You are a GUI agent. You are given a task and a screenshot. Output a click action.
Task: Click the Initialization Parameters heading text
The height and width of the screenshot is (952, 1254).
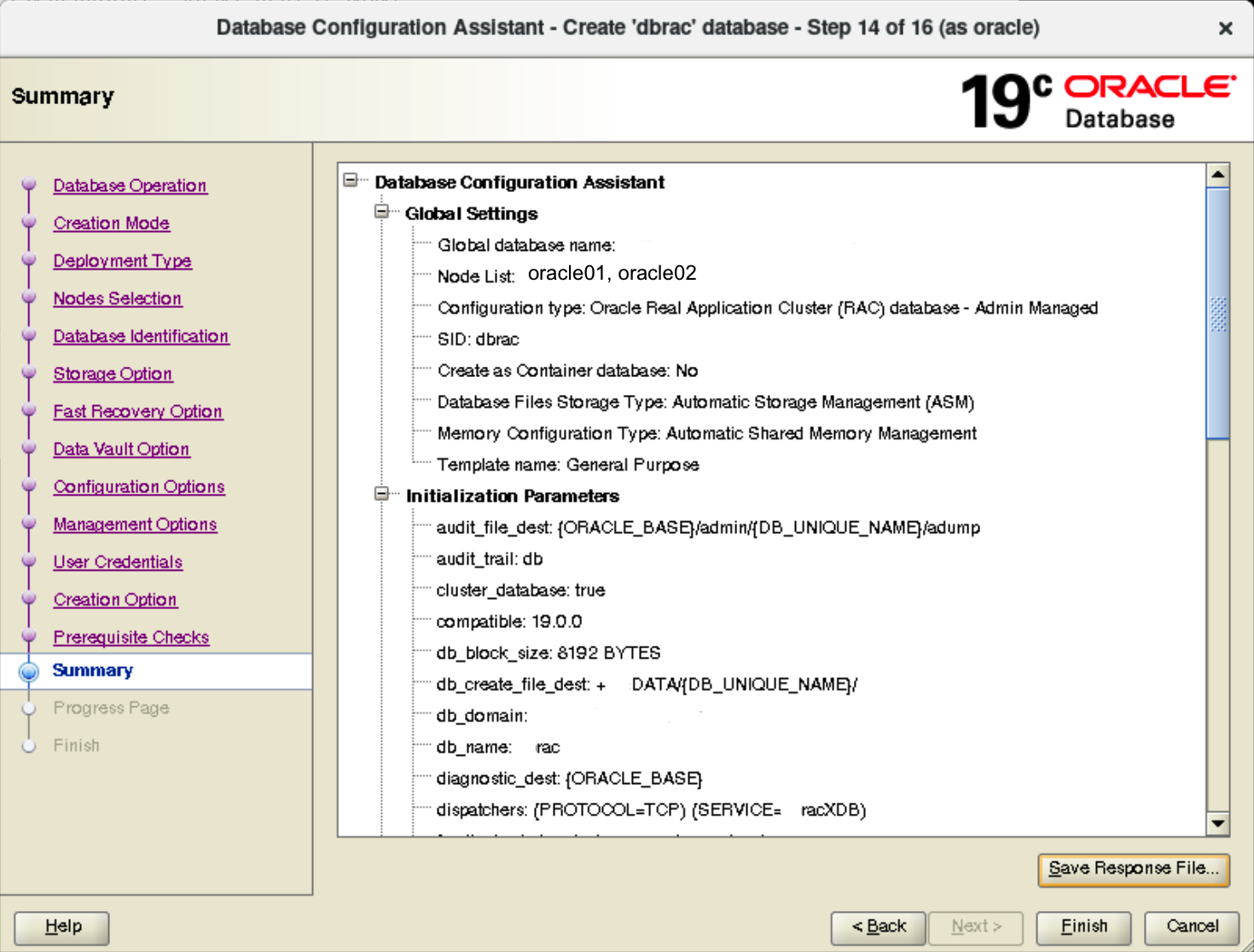coord(513,496)
